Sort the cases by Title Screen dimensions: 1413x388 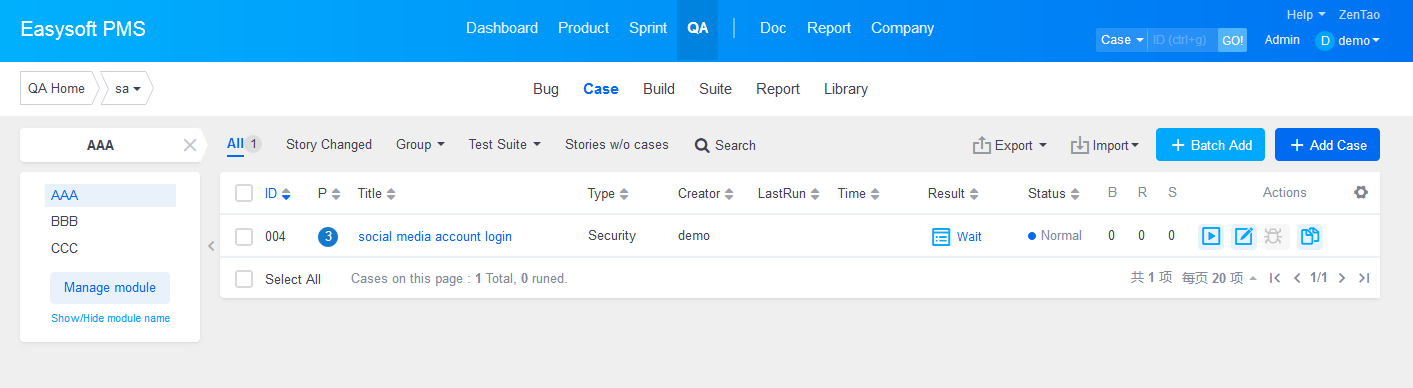[x=376, y=193]
